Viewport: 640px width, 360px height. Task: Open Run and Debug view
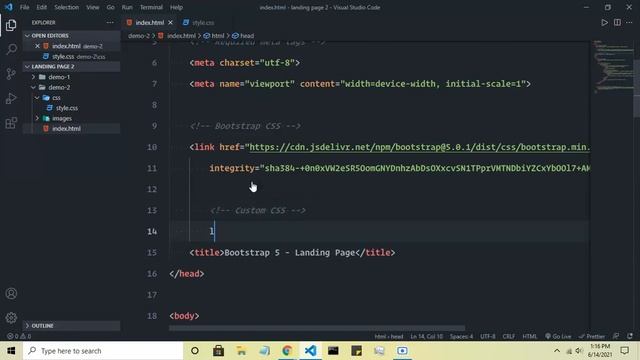11,98
